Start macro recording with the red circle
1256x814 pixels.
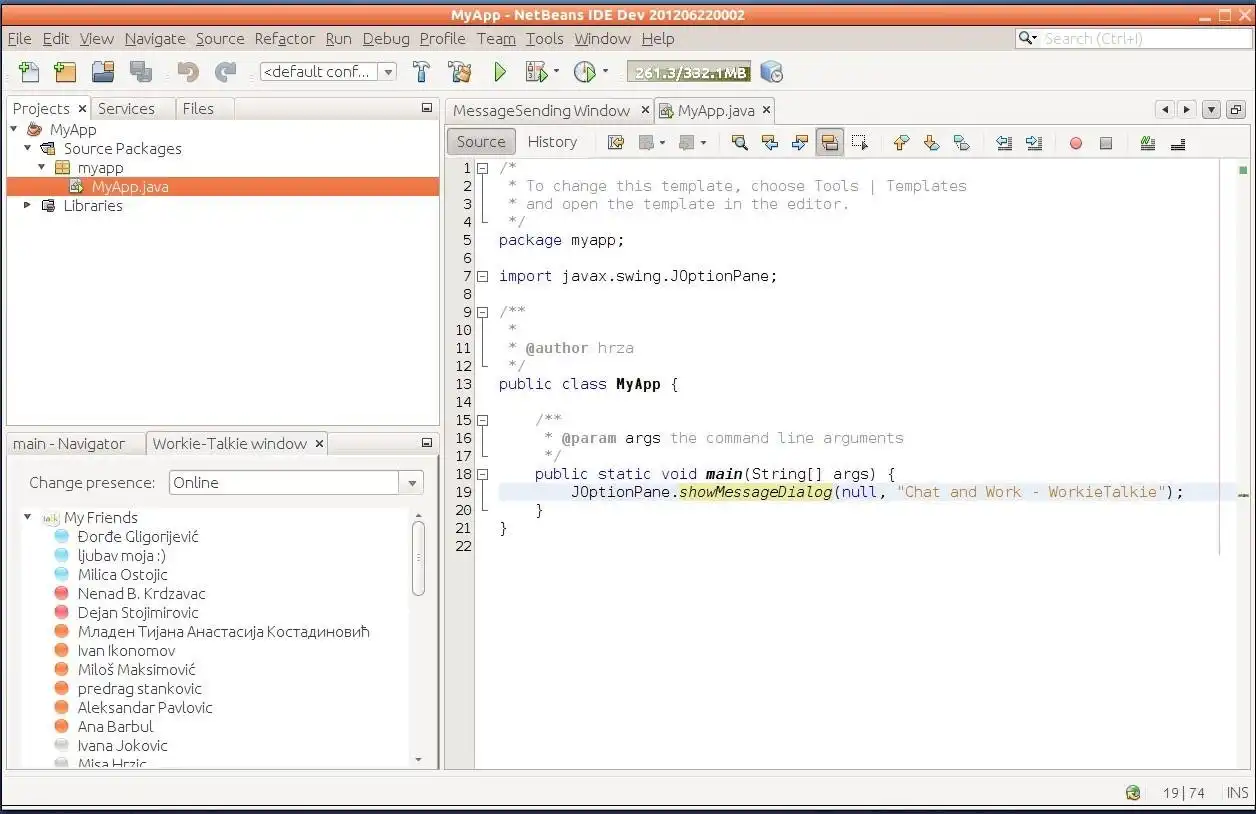[1075, 143]
